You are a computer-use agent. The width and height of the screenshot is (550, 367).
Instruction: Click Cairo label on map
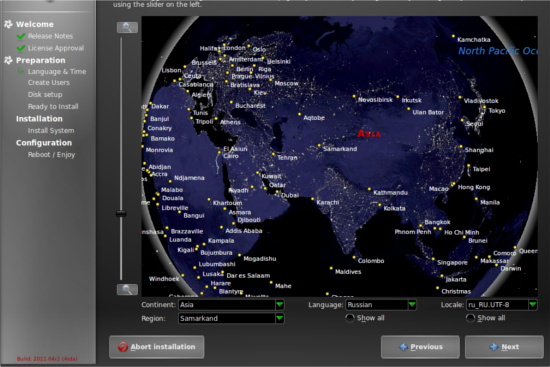231,156
